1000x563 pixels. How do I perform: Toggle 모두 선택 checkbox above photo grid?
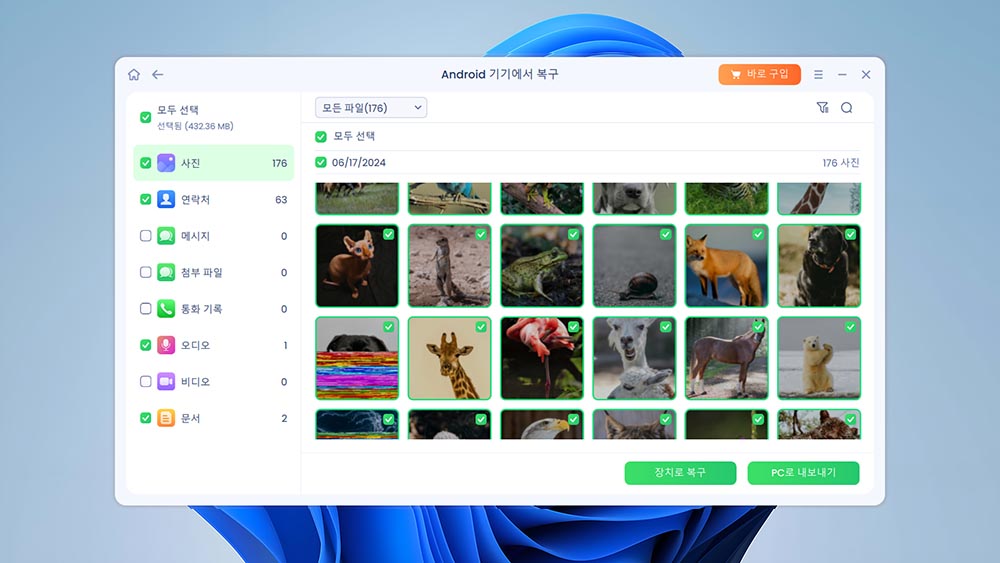point(321,136)
